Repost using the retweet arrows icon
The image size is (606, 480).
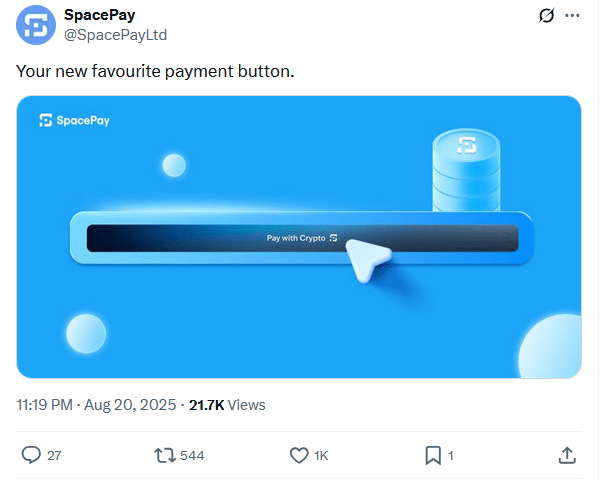click(x=165, y=455)
